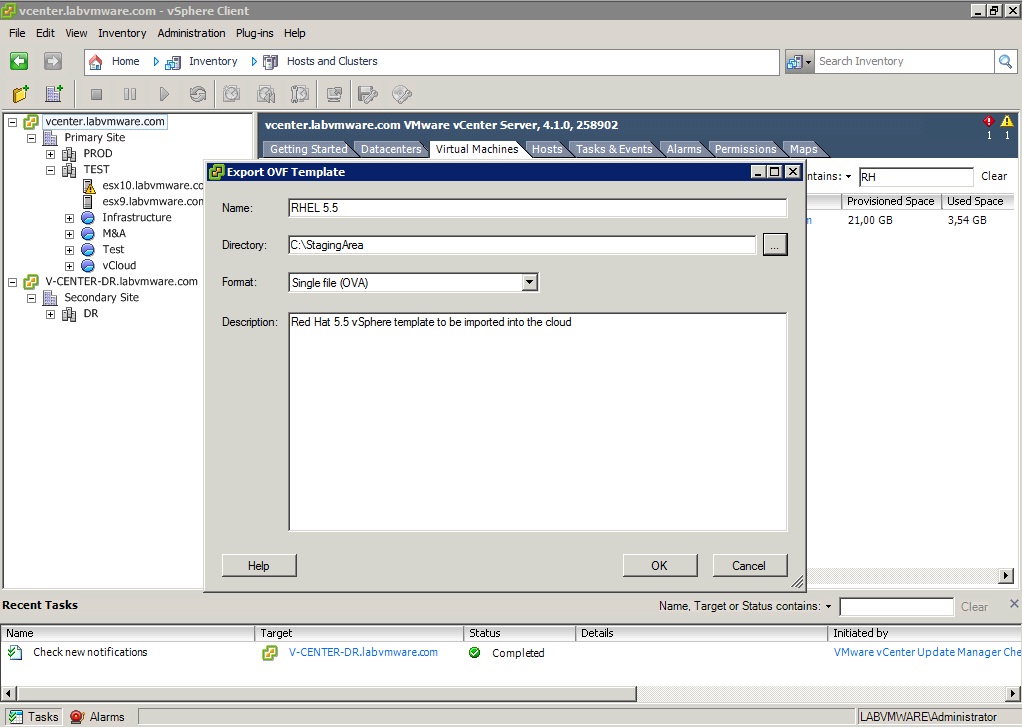The height and width of the screenshot is (728, 1022).
Task: Click the Recent Tasks horizontal scrollbar
Action: point(327,693)
